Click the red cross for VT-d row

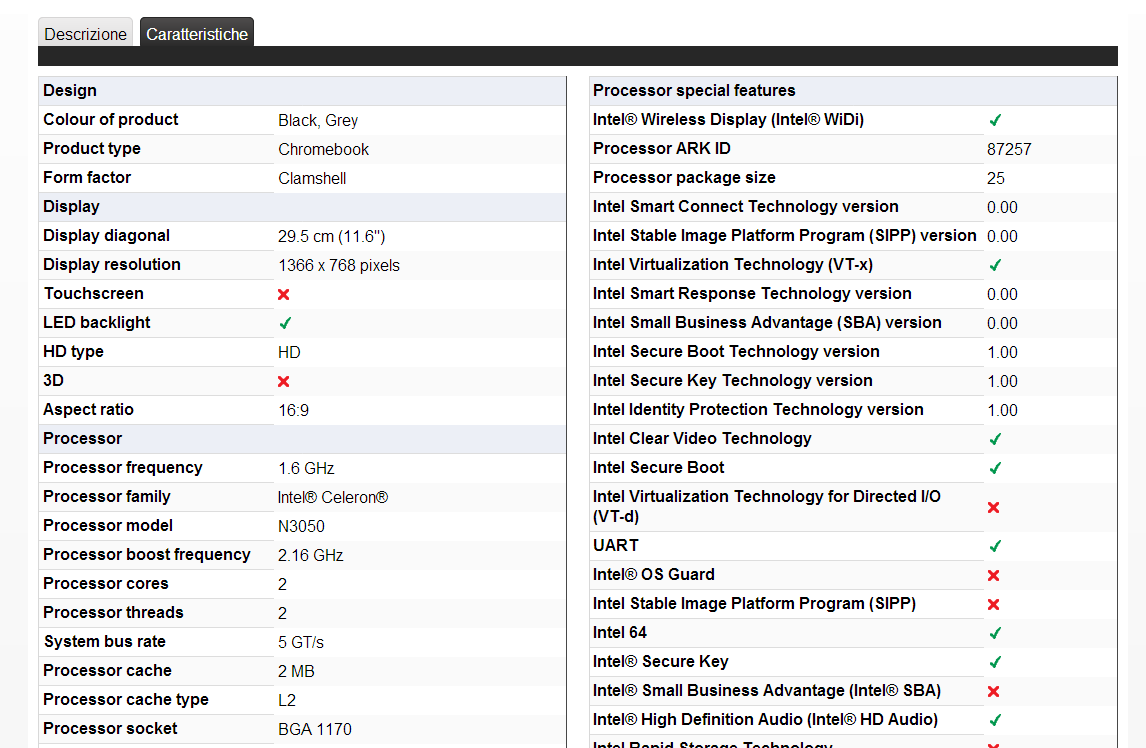coord(994,507)
